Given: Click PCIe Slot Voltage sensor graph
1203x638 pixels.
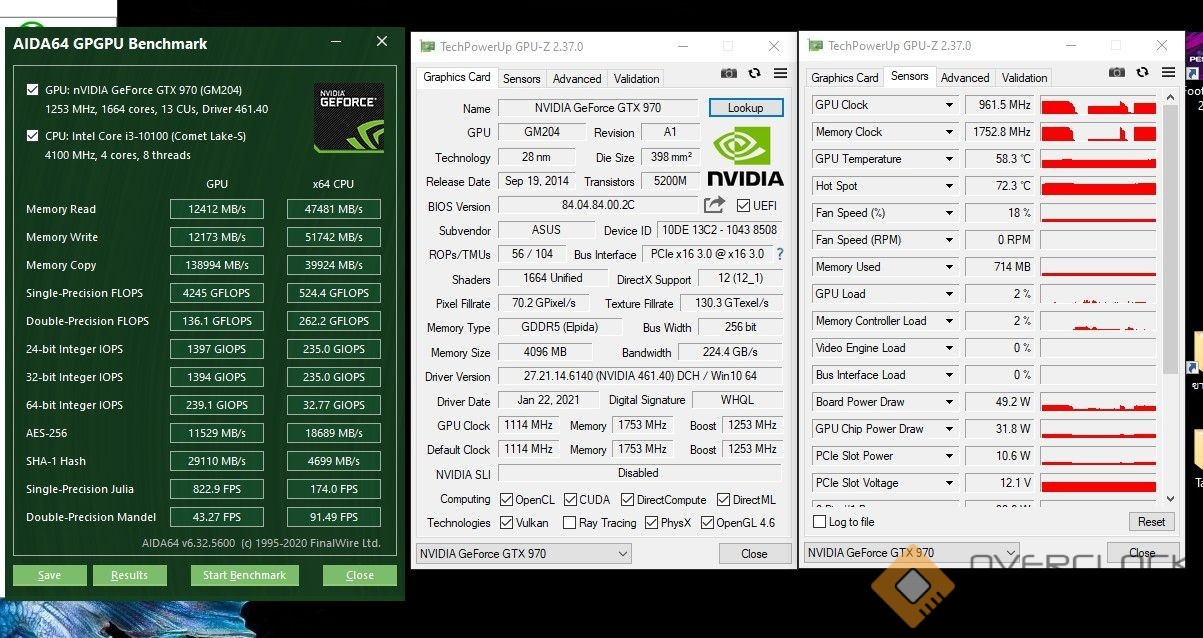Looking at the screenshot, I should pyautogui.click(x=1098, y=483).
